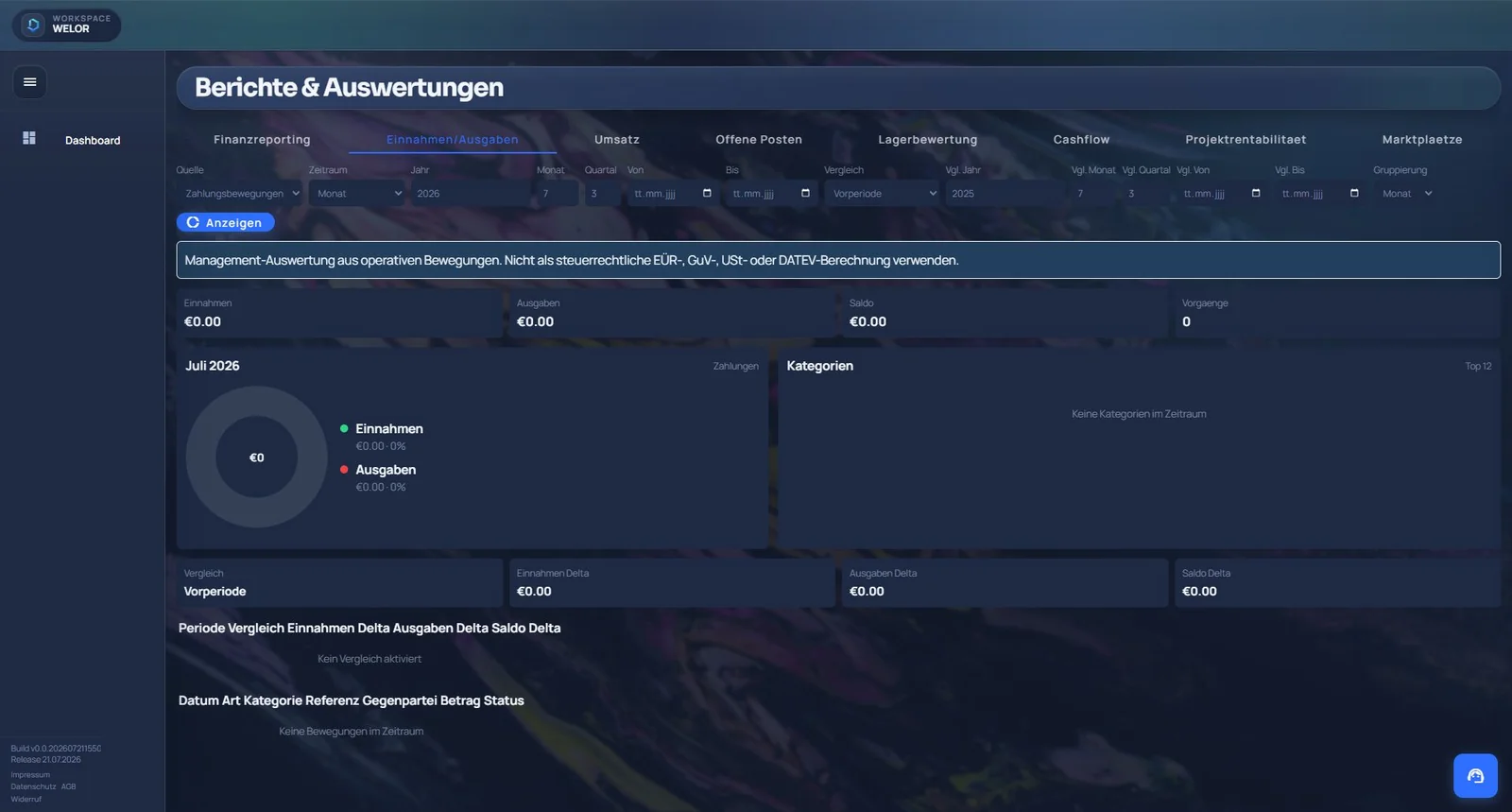This screenshot has height=812, width=1512.
Task: Click the Release 21.07.2026 text
Action: point(46,759)
